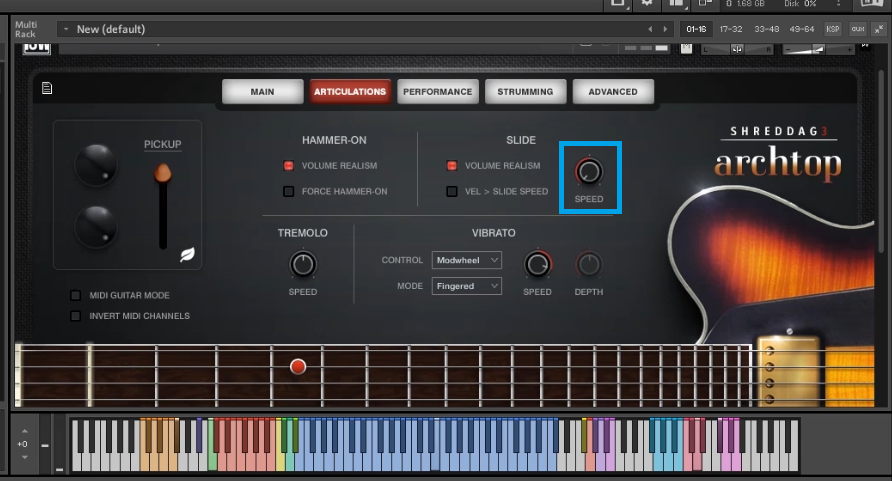Open the New (default) multi preset dropdown arrow

click(x=66, y=29)
